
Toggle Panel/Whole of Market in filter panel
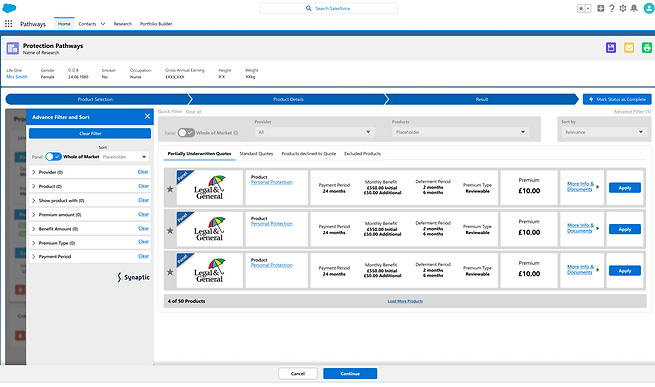53,157
